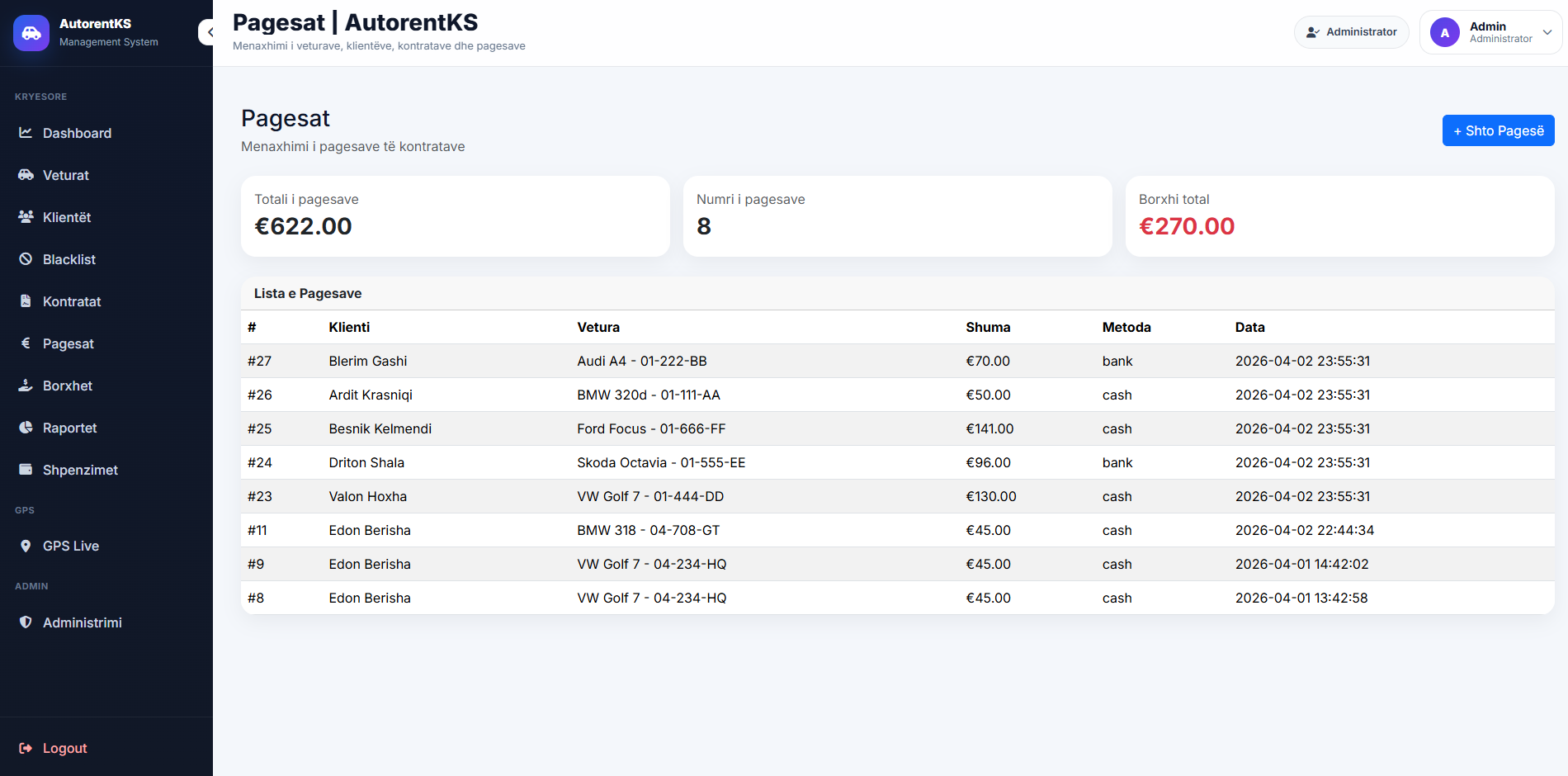Screen dimensions: 1568x776
Task: Click client name Driton Shala
Action: pos(366,462)
